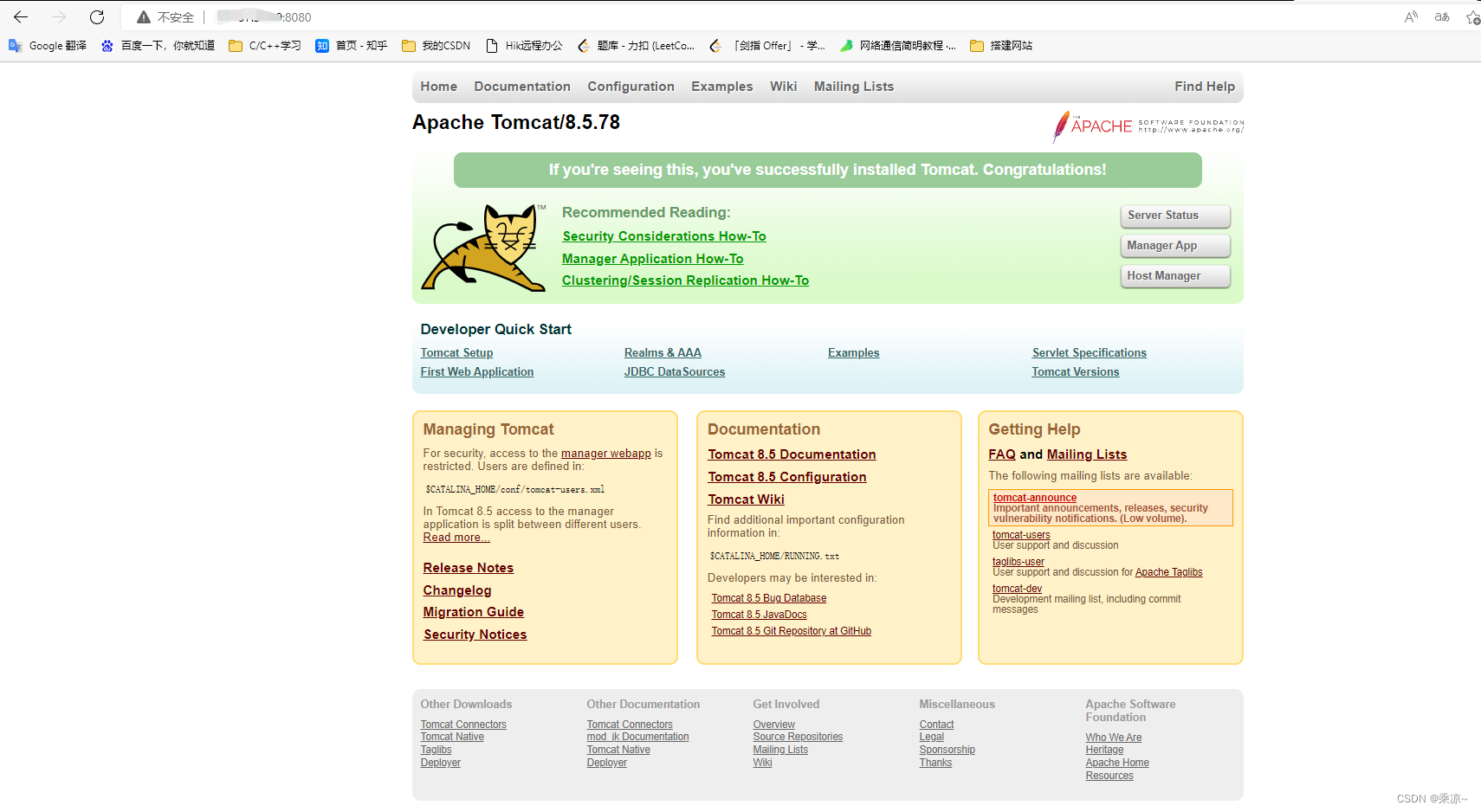Screen dimensions: 1481x812
Task: Click the Apache Software Foundation logo
Action: point(1148,126)
